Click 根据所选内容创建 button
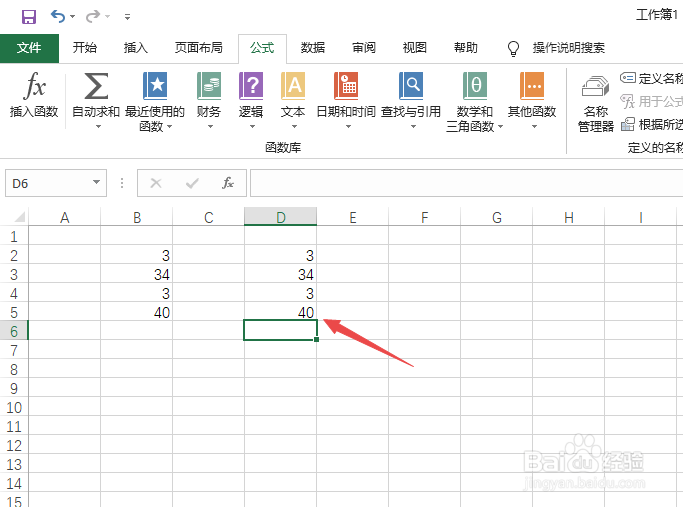This screenshot has height=507, width=683. pos(651,125)
